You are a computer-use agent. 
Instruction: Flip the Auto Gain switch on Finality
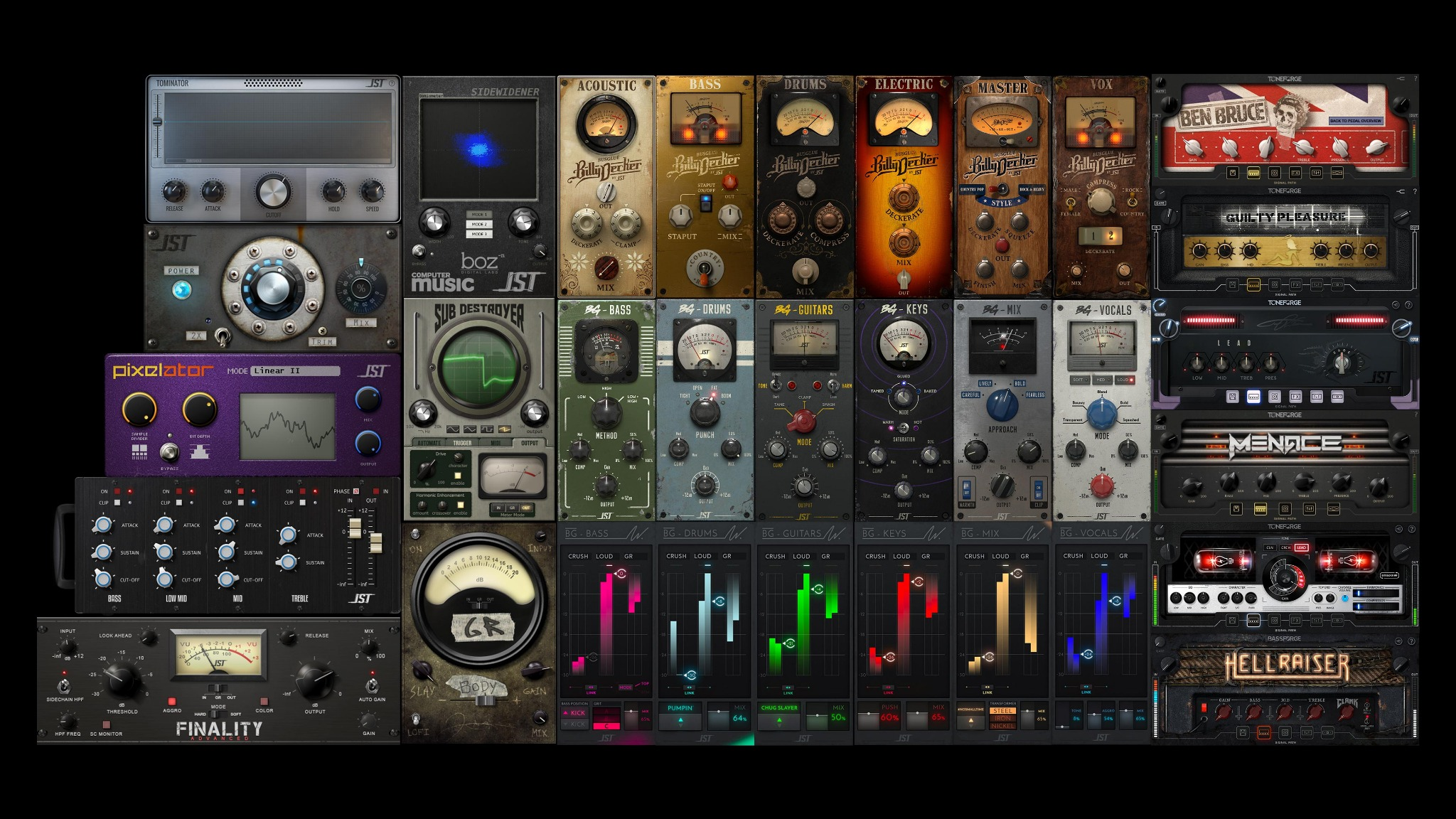pos(371,685)
